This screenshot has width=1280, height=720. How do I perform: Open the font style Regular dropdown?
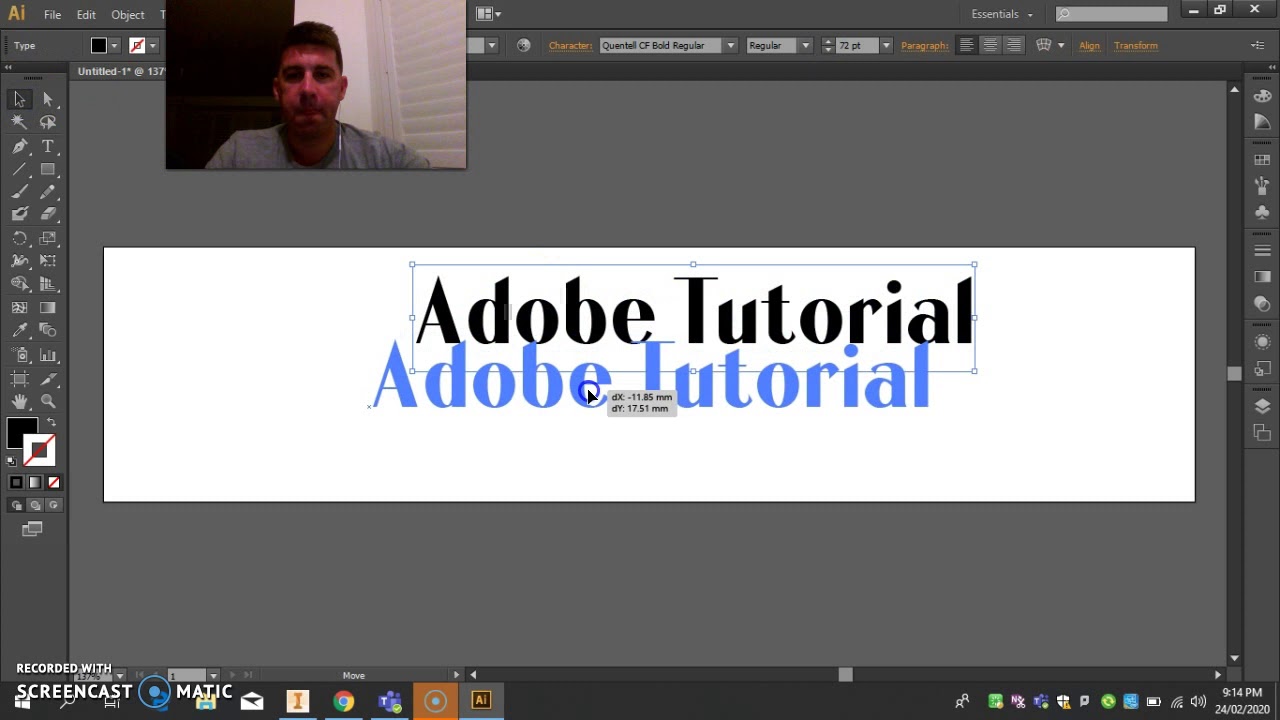[x=805, y=46]
